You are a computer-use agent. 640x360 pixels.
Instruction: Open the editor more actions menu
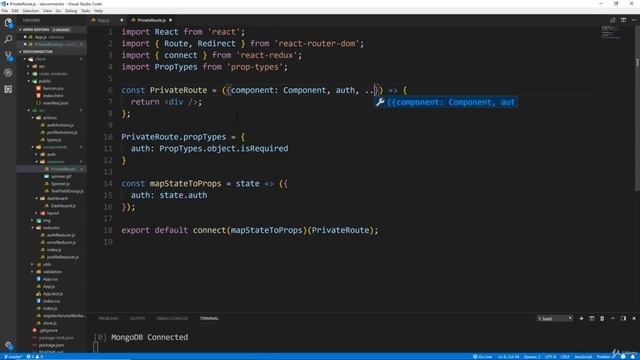click(634, 20)
